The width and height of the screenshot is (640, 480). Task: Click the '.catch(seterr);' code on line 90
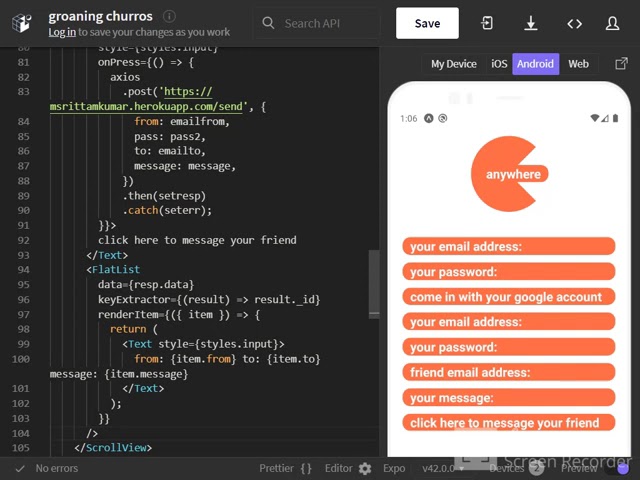click(167, 210)
